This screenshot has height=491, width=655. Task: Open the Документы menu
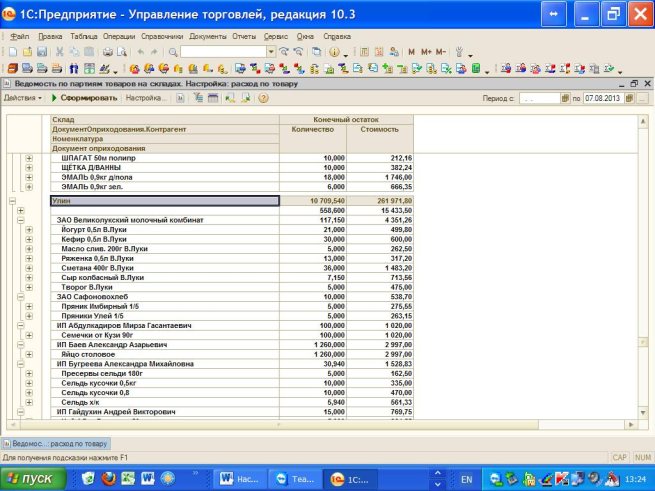(x=208, y=36)
